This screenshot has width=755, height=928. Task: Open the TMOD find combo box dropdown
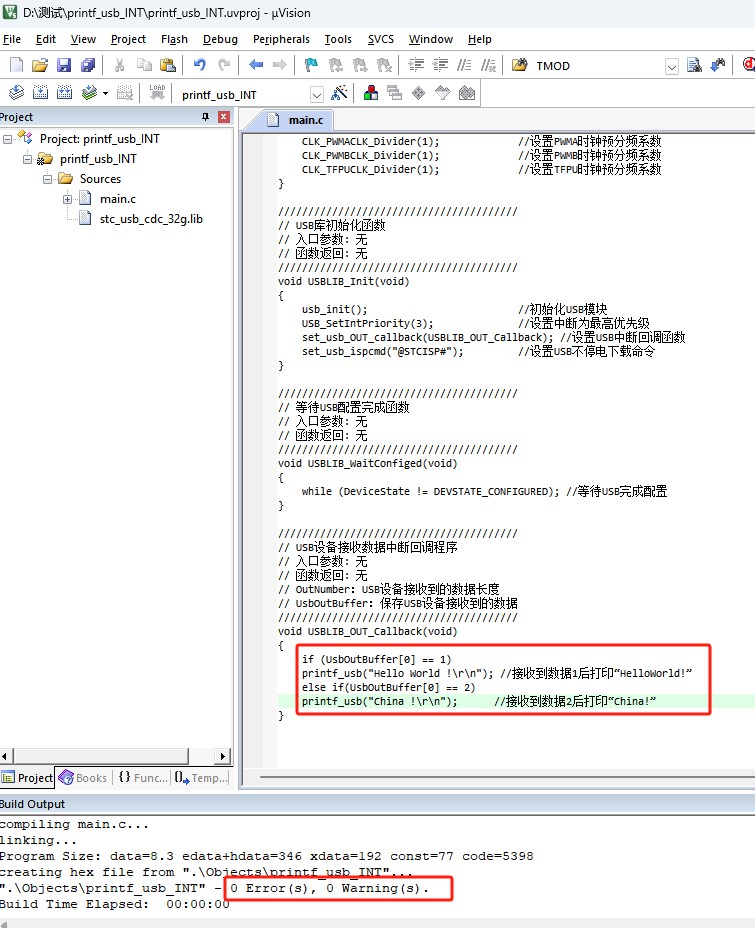coord(674,66)
